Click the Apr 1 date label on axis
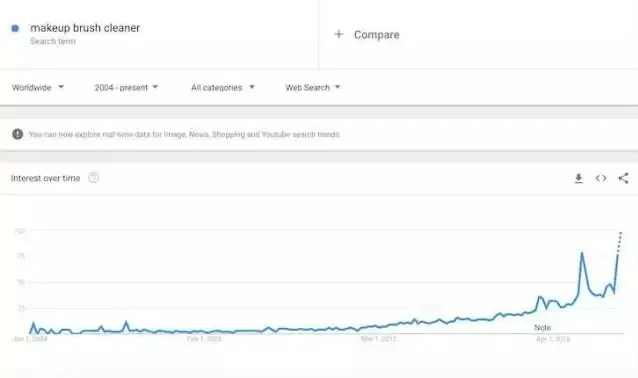The image size is (638, 378). pyautogui.click(x=553, y=339)
